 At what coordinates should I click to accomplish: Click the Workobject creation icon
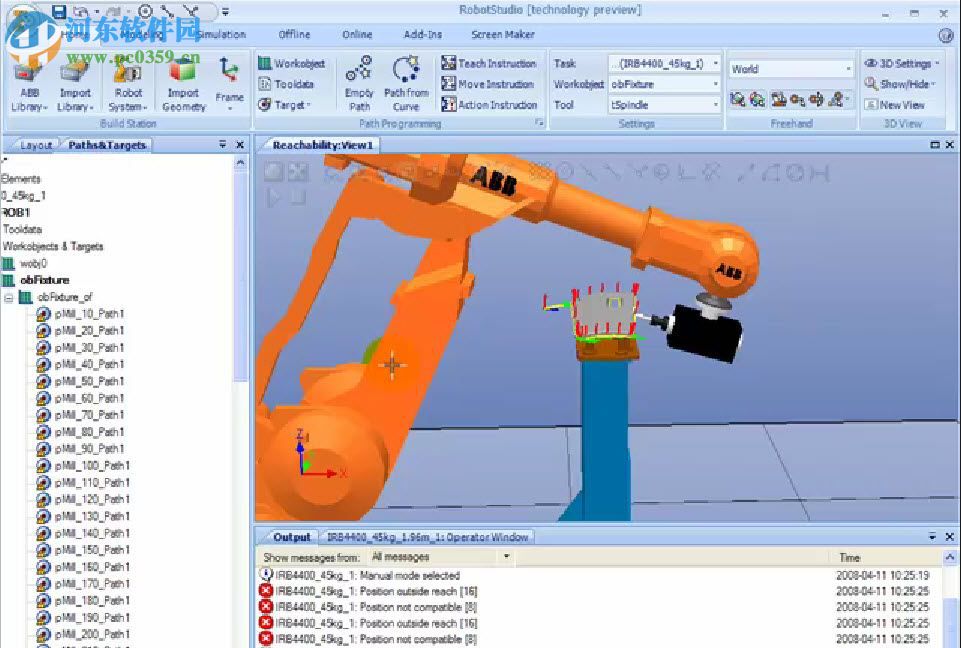[x=266, y=62]
